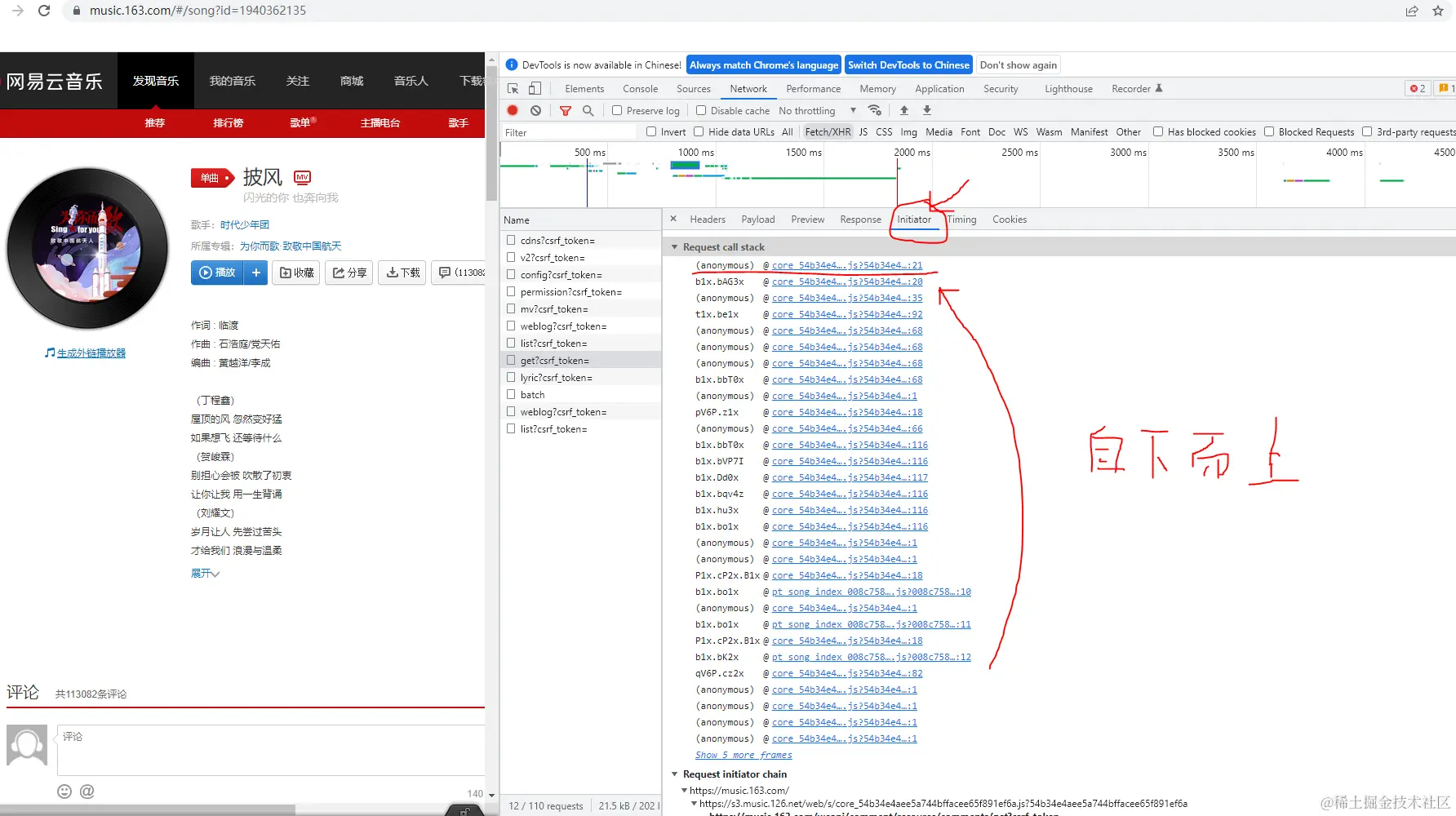Open the 排行榜 sub-navigation tab
This screenshot has height=816, width=1456.
(229, 123)
